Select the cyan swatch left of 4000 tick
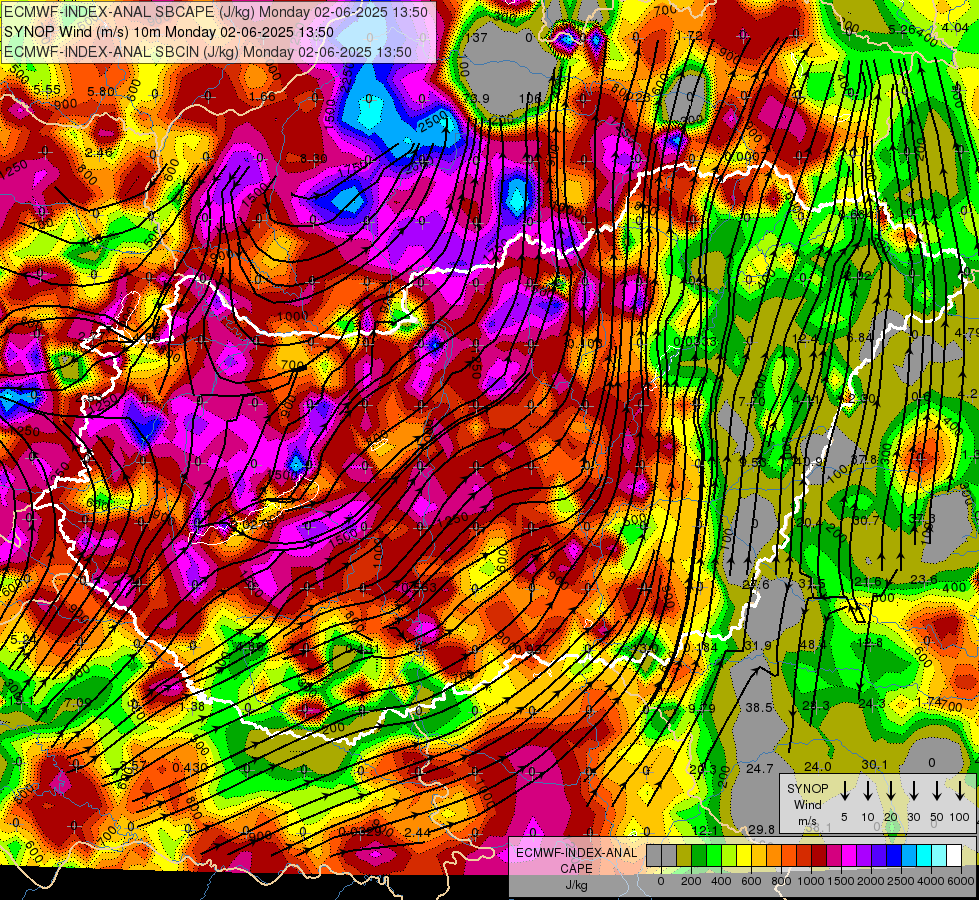This screenshot has width=979, height=900. (924, 855)
